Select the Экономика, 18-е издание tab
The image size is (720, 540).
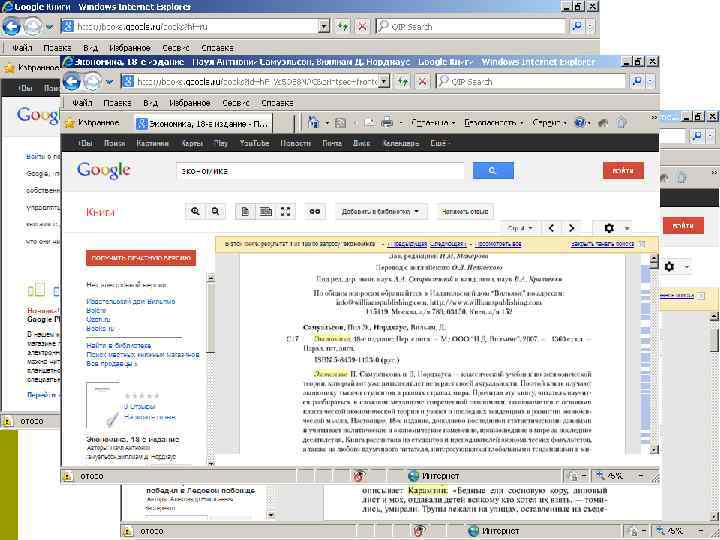click(x=203, y=123)
